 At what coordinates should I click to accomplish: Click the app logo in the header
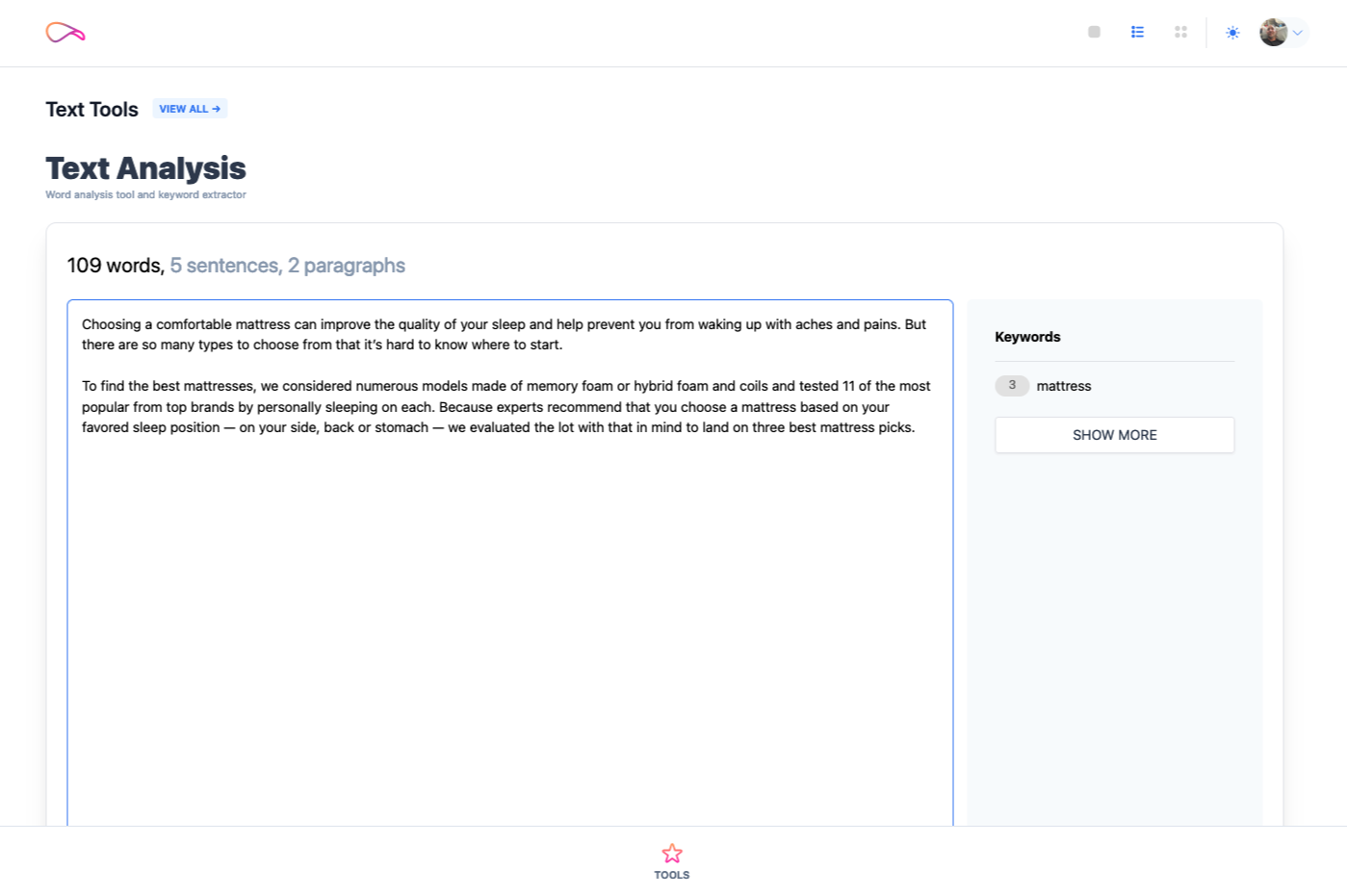(x=65, y=33)
